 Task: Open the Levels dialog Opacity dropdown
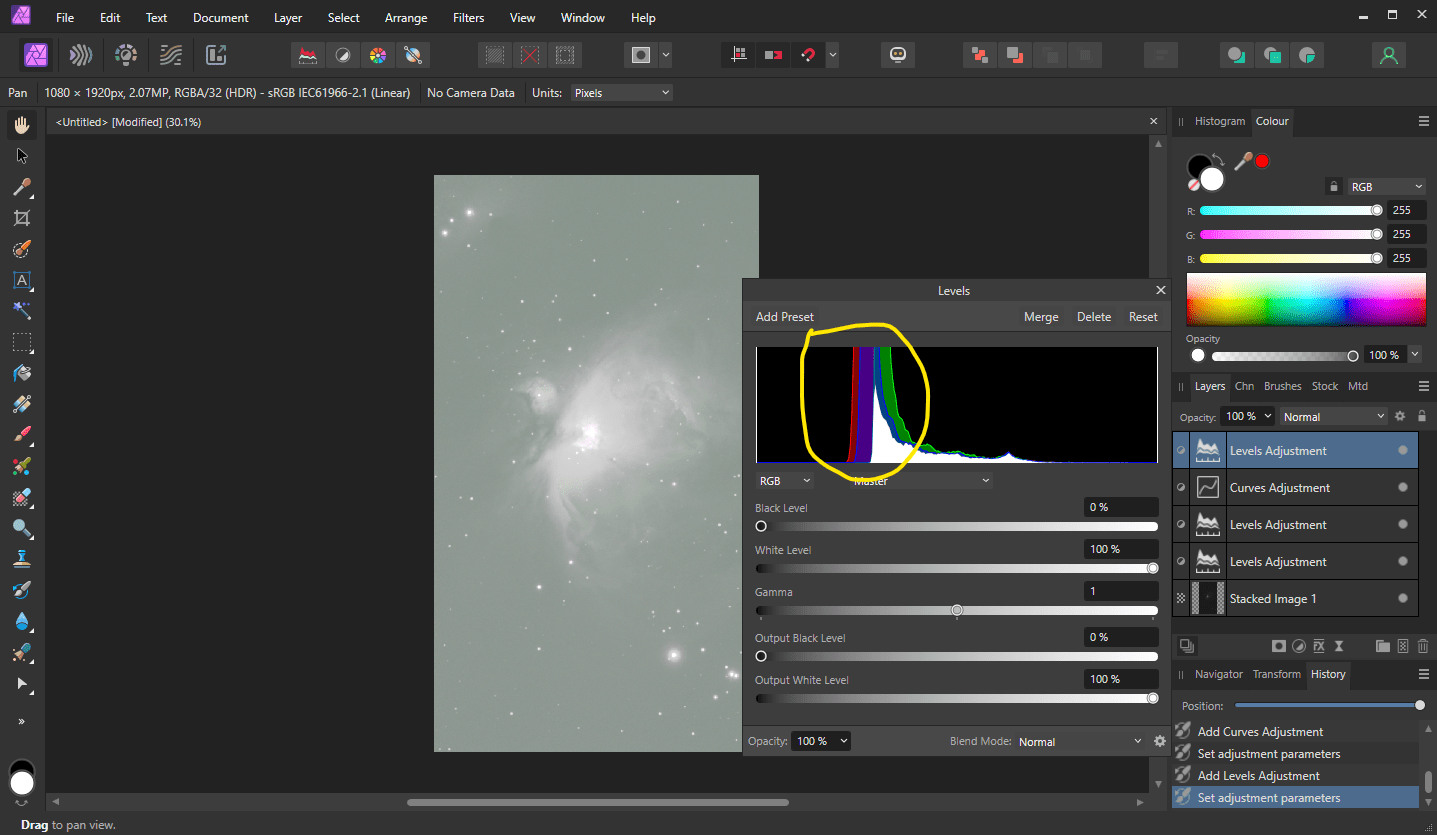(821, 741)
